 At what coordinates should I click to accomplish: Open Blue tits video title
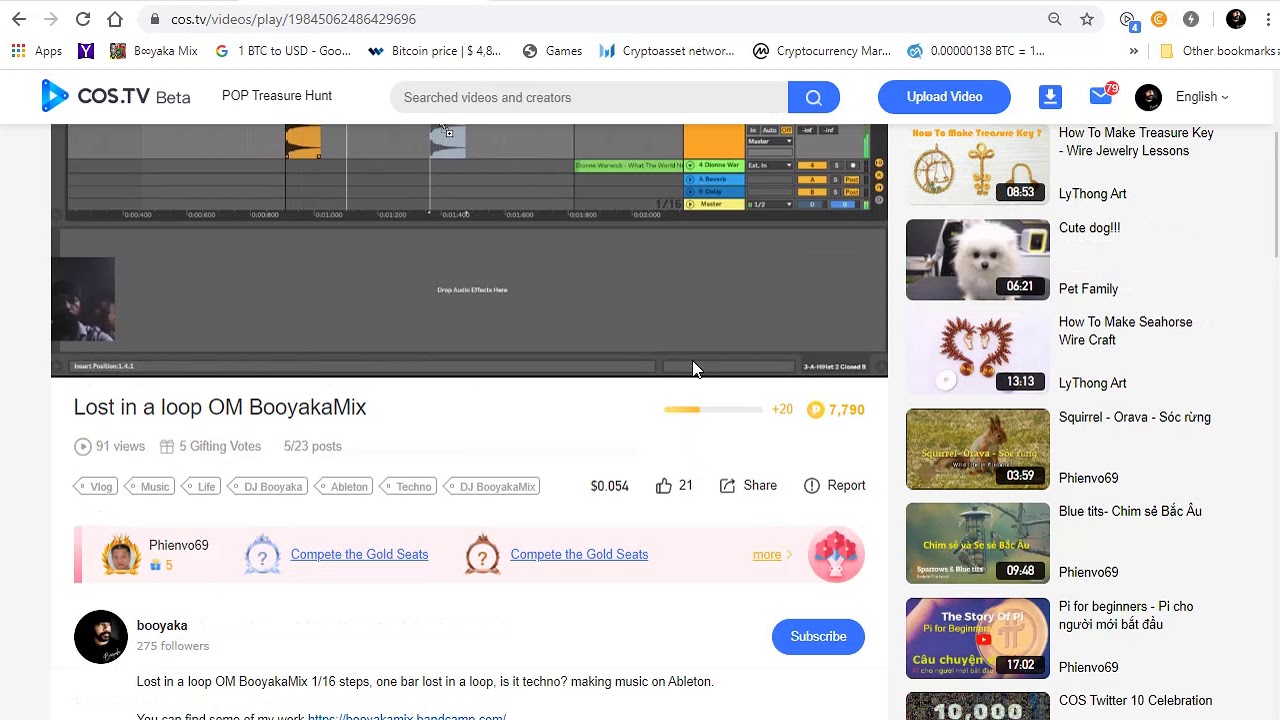click(x=1130, y=511)
